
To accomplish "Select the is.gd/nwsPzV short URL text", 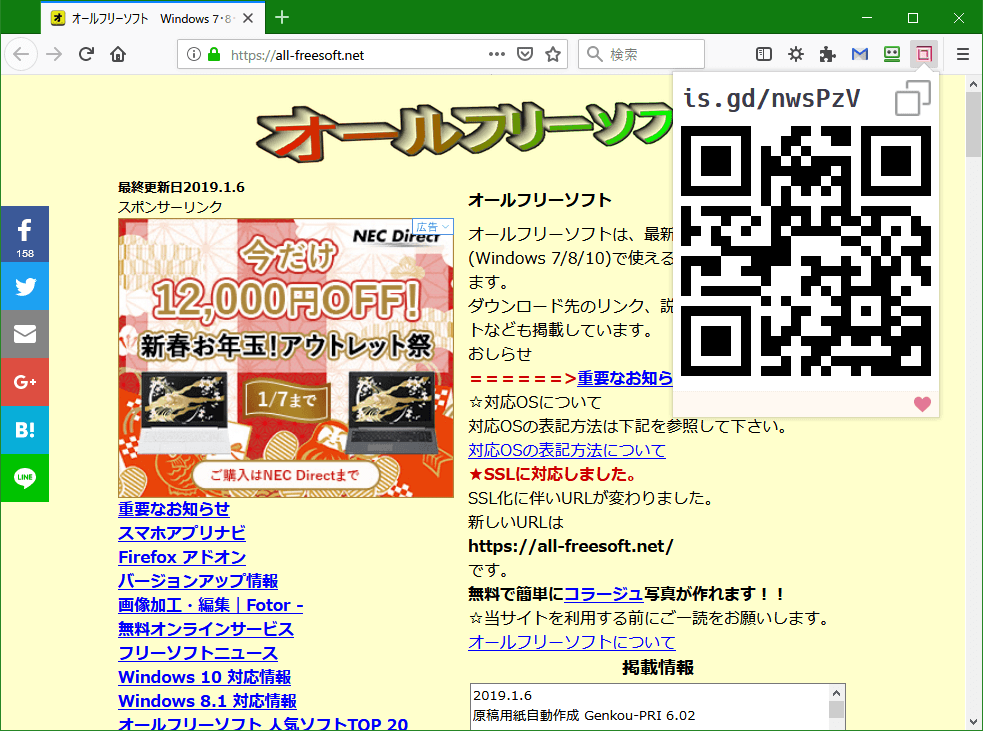I will [x=771, y=99].
